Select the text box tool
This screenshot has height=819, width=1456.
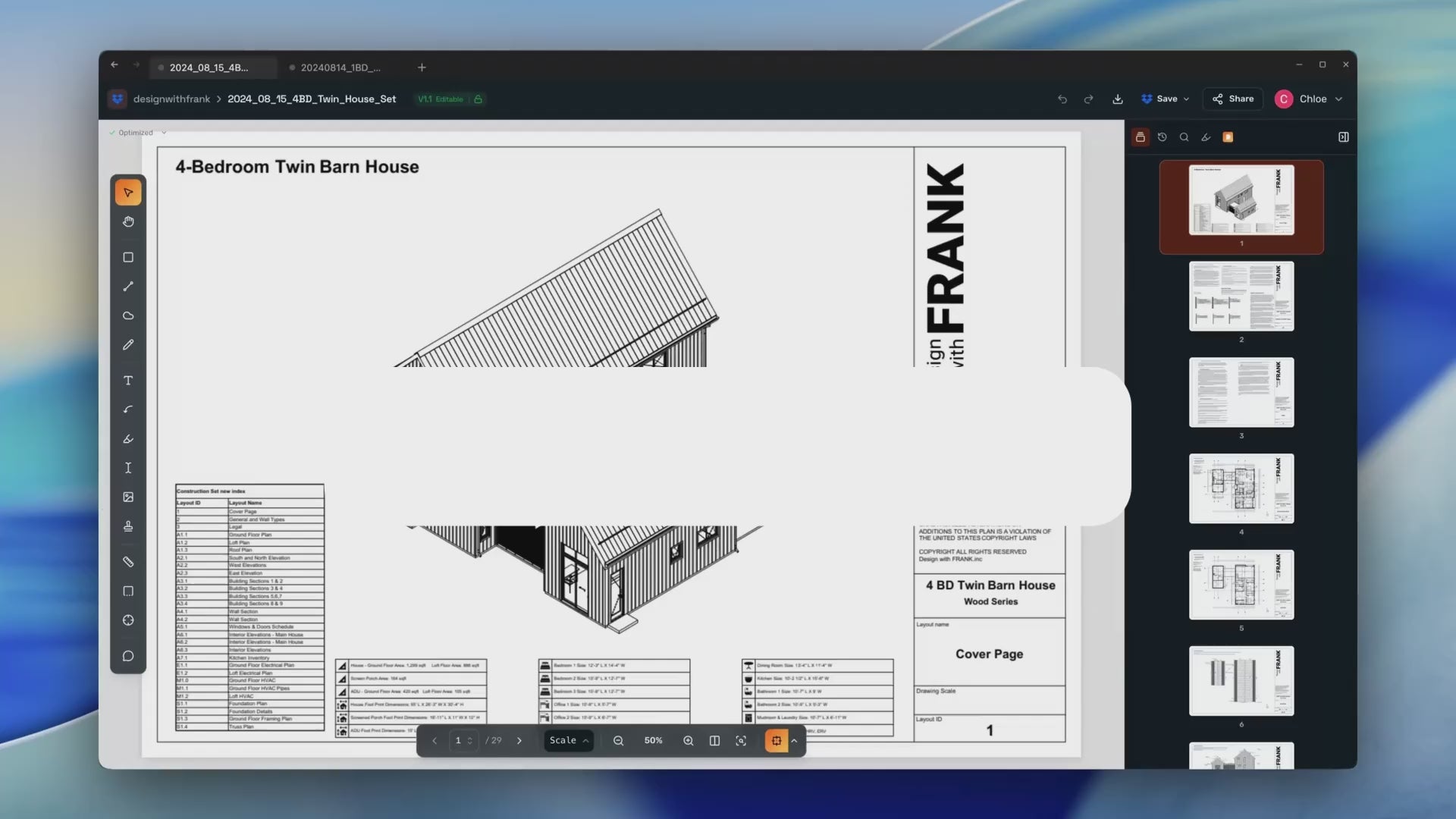coord(128,381)
